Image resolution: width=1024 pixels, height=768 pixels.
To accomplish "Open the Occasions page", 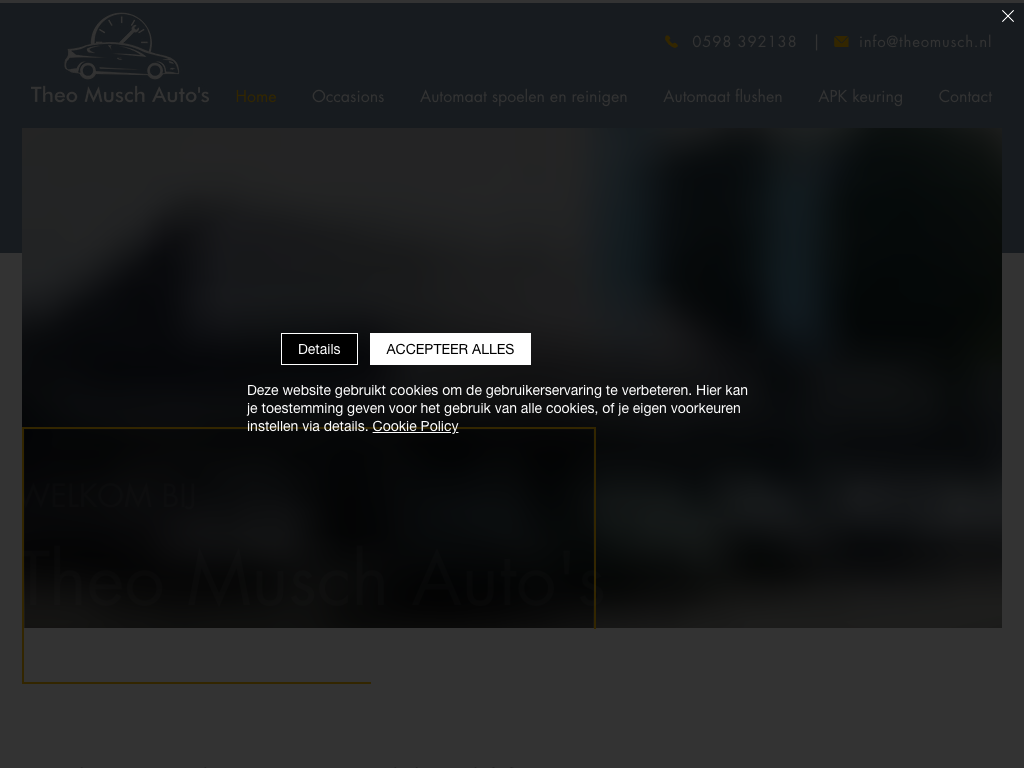I will (x=348, y=97).
